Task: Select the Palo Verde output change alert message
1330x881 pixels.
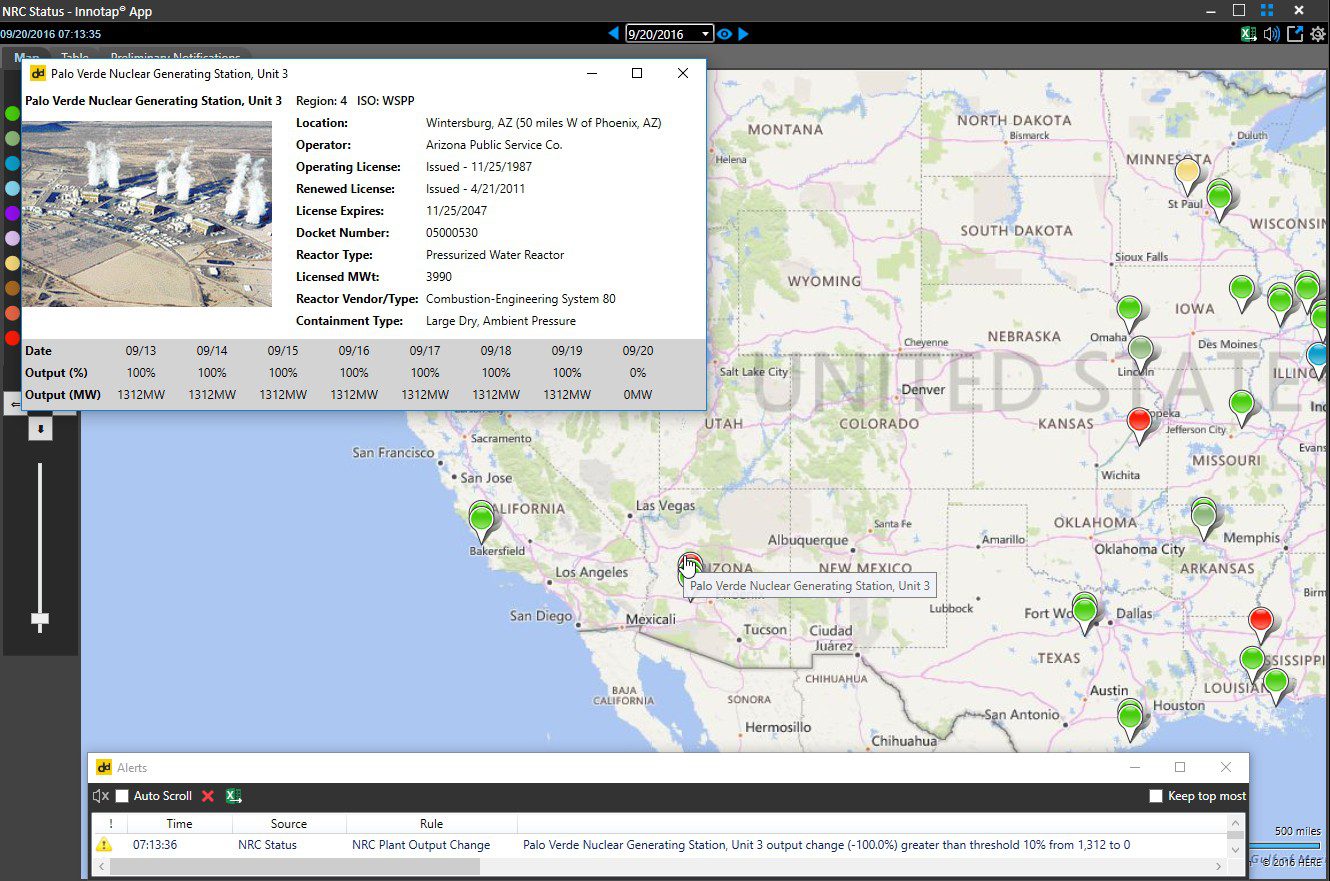Action: (826, 845)
